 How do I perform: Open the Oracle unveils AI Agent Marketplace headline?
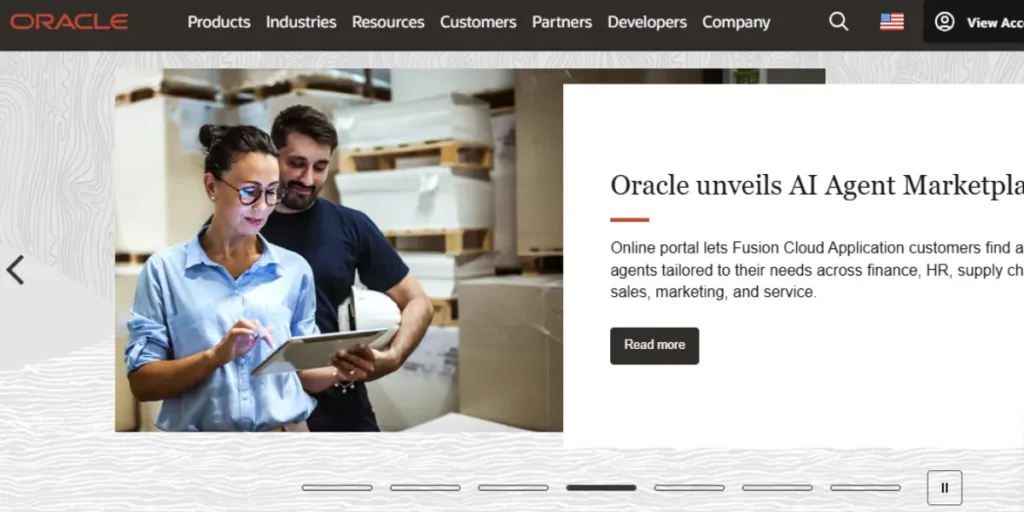point(817,185)
